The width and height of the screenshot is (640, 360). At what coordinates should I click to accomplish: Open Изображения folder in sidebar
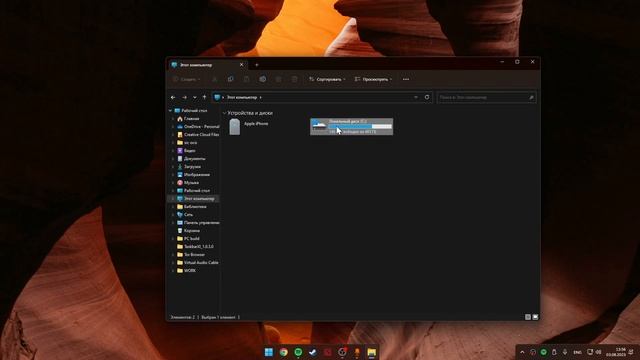tap(193, 174)
